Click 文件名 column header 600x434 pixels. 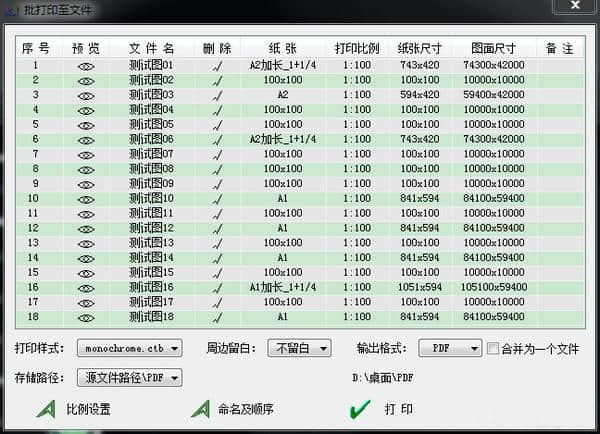(151, 48)
